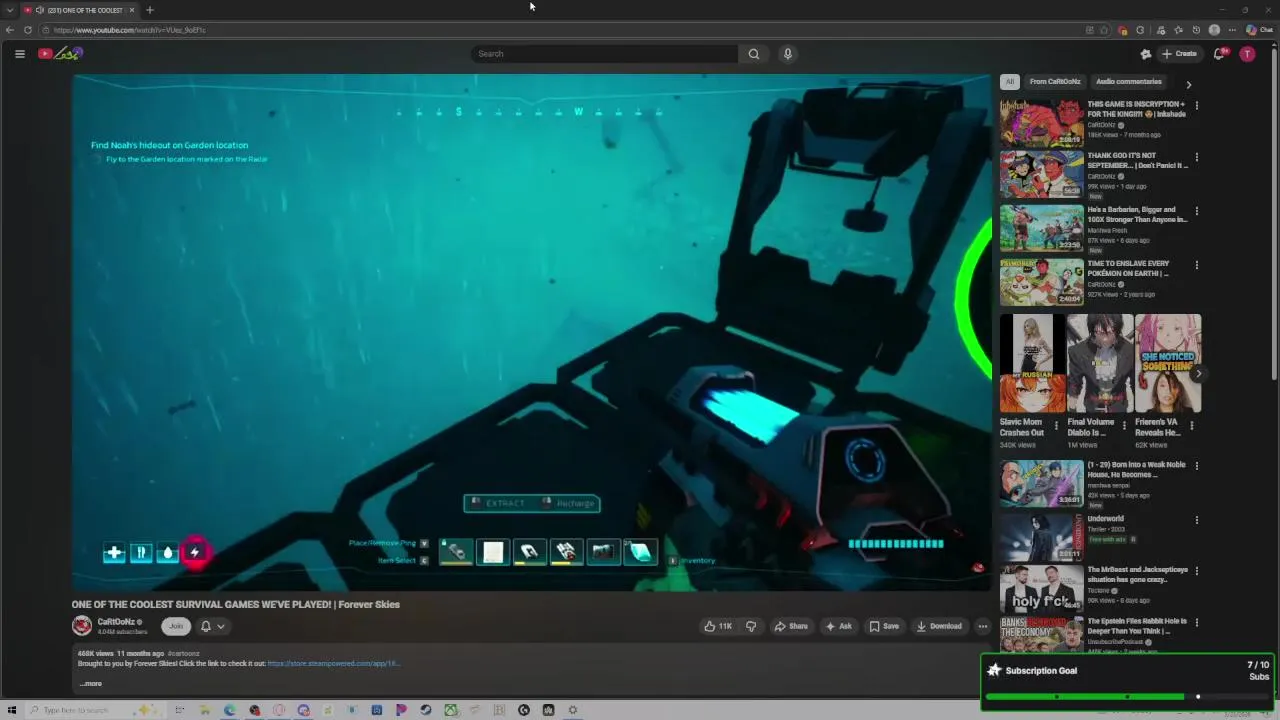
Task: Select Audio commentaries filter chip
Action: pos(1129,82)
